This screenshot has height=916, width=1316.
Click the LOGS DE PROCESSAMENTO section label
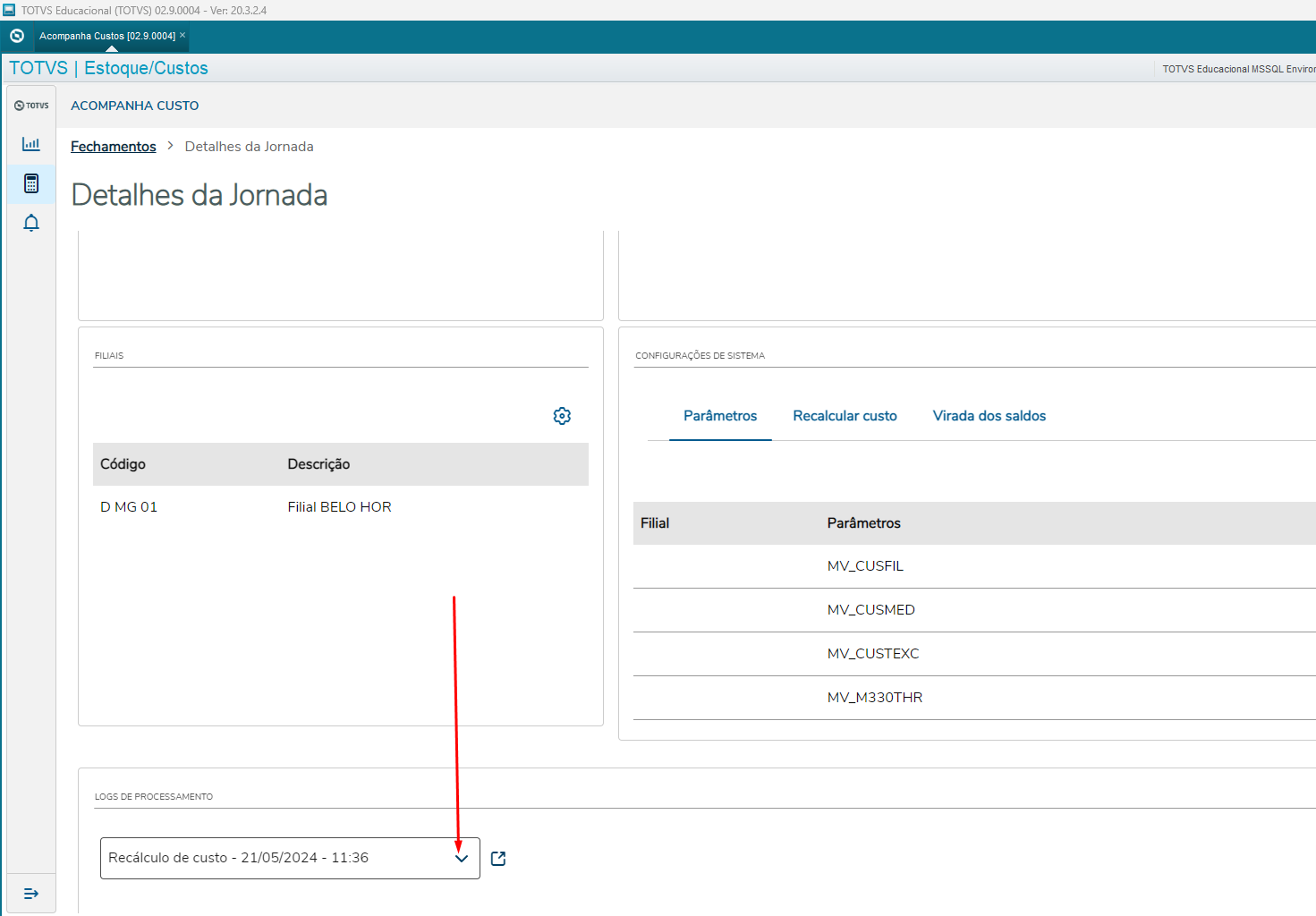[154, 796]
